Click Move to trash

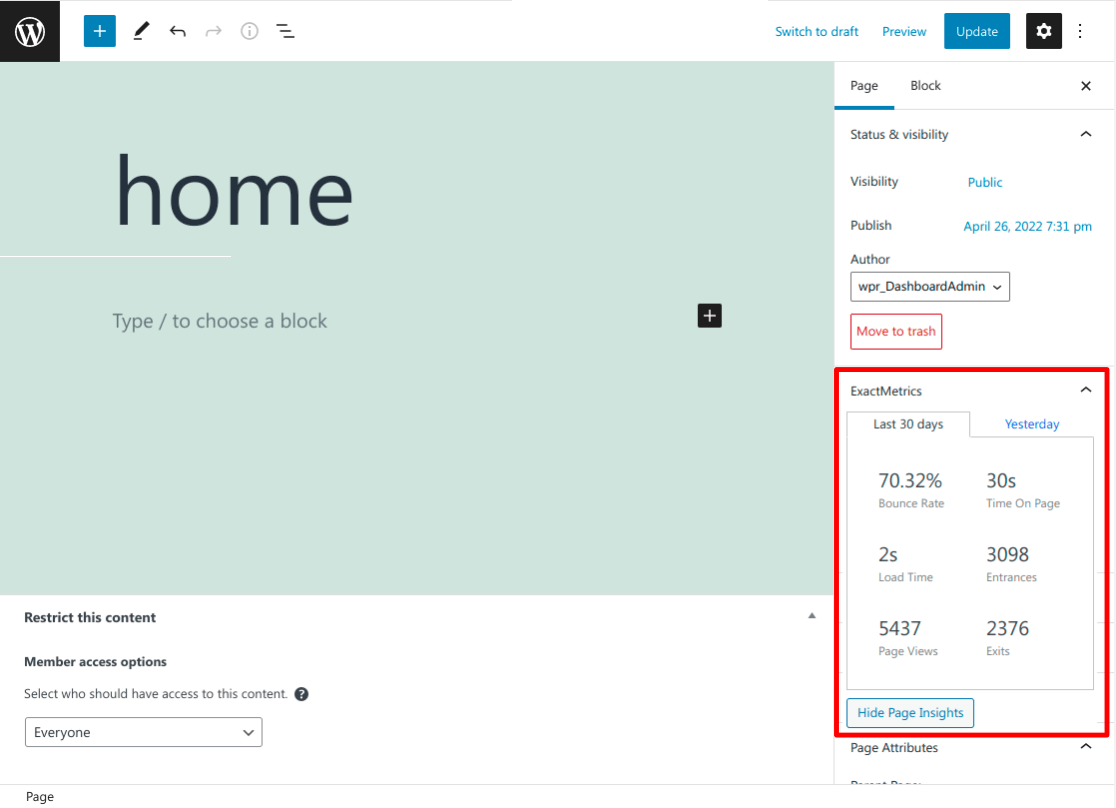click(896, 332)
